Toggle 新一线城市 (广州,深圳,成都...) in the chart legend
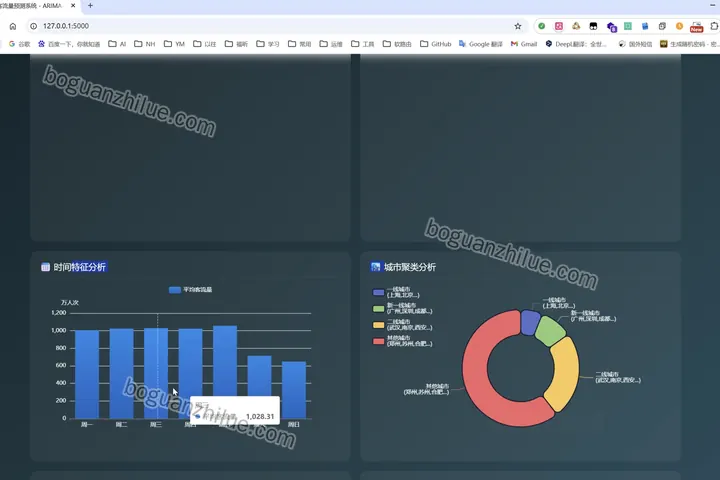 coord(402,308)
